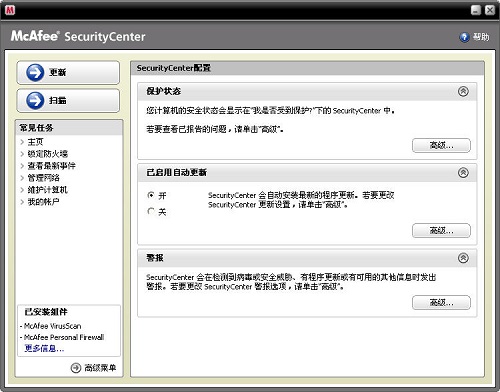This screenshot has width=500, height=392.
Task: Go to Home (主页) in common tasks
Action: (35, 142)
